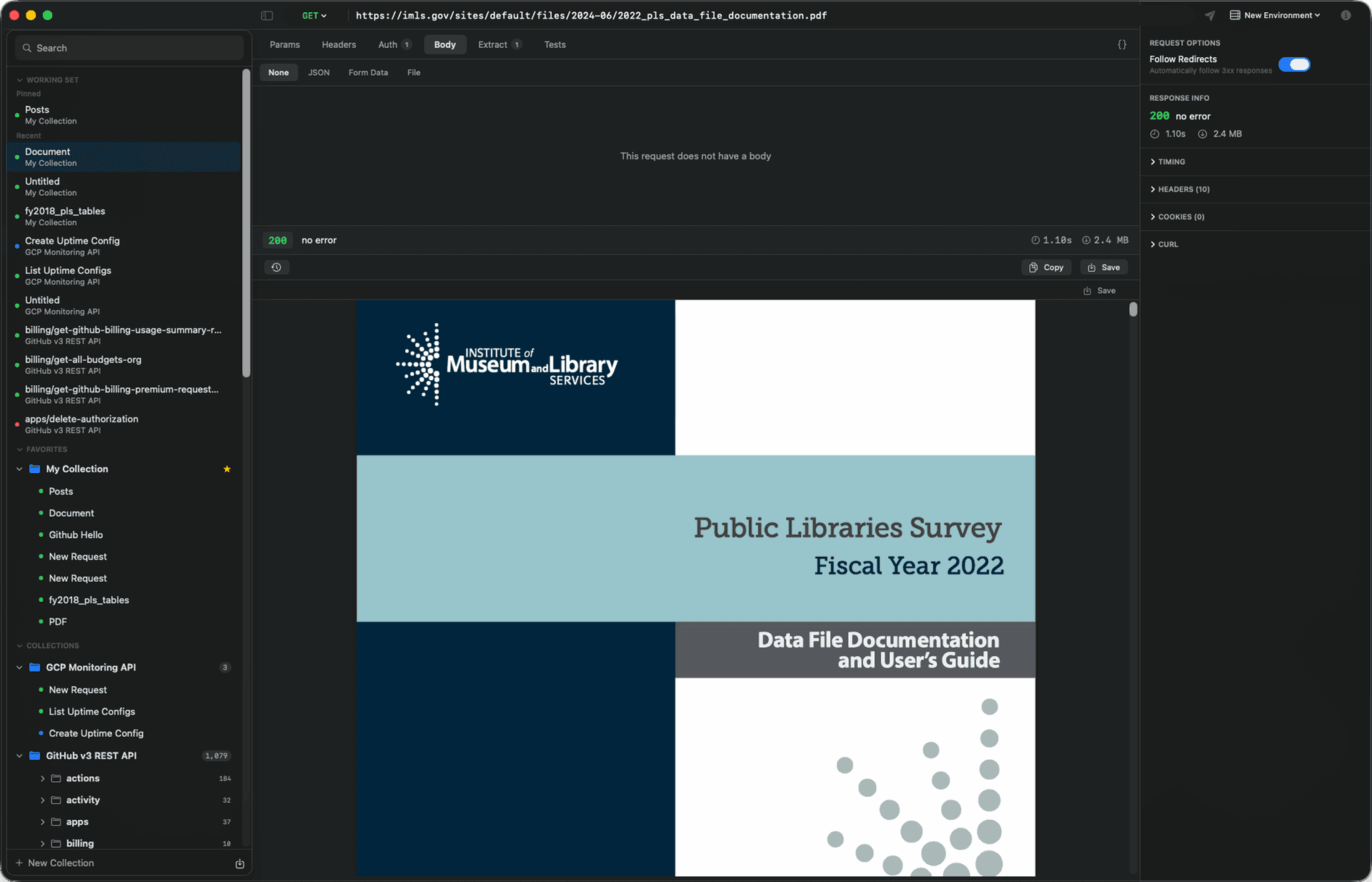Open the GET method dropdown

tap(314, 15)
